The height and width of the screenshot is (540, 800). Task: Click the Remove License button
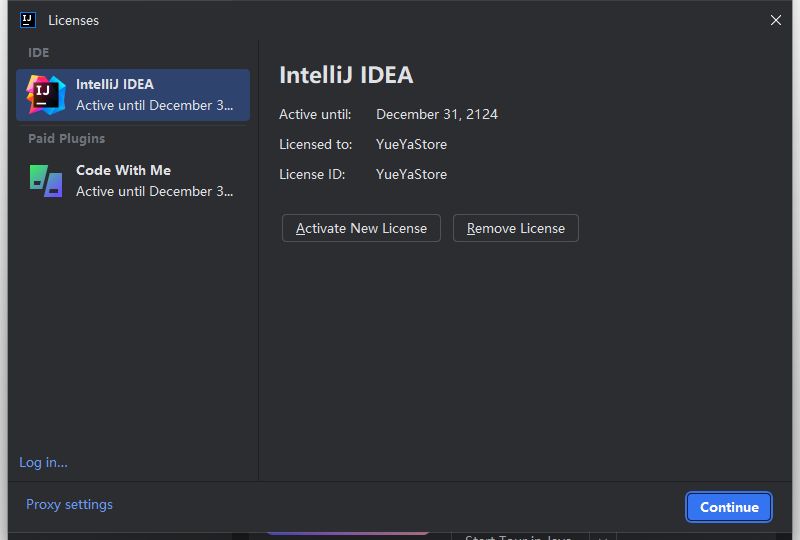[x=516, y=228]
